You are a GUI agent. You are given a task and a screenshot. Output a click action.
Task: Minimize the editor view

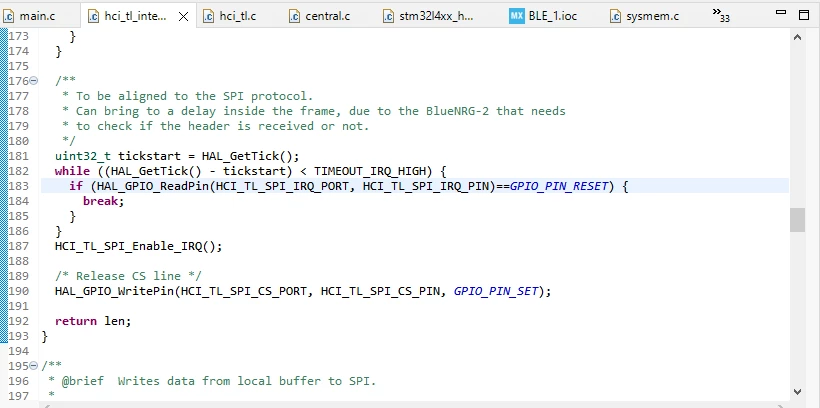(781, 13)
